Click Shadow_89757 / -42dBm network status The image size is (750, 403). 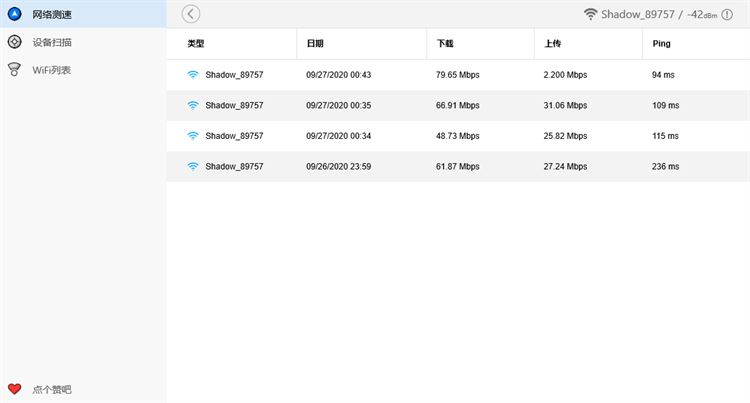(x=659, y=14)
